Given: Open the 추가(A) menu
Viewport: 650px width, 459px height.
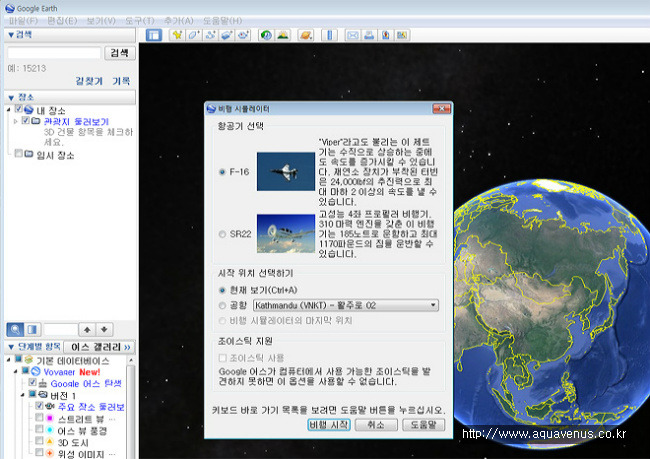Looking at the screenshot, I should pyautogui.click(x=179, y=21).
